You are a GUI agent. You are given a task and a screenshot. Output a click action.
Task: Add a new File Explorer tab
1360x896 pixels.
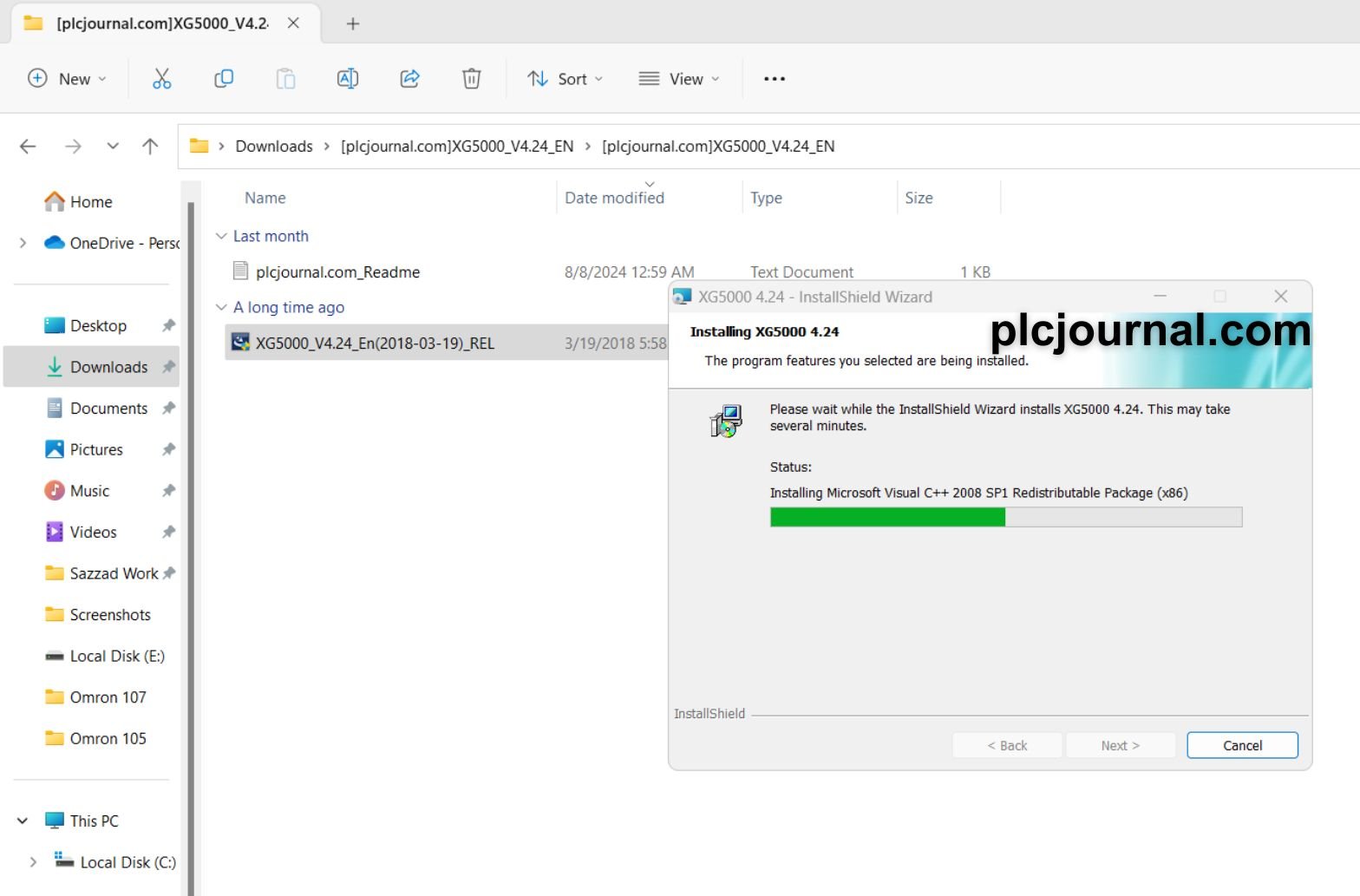(352, 23)
